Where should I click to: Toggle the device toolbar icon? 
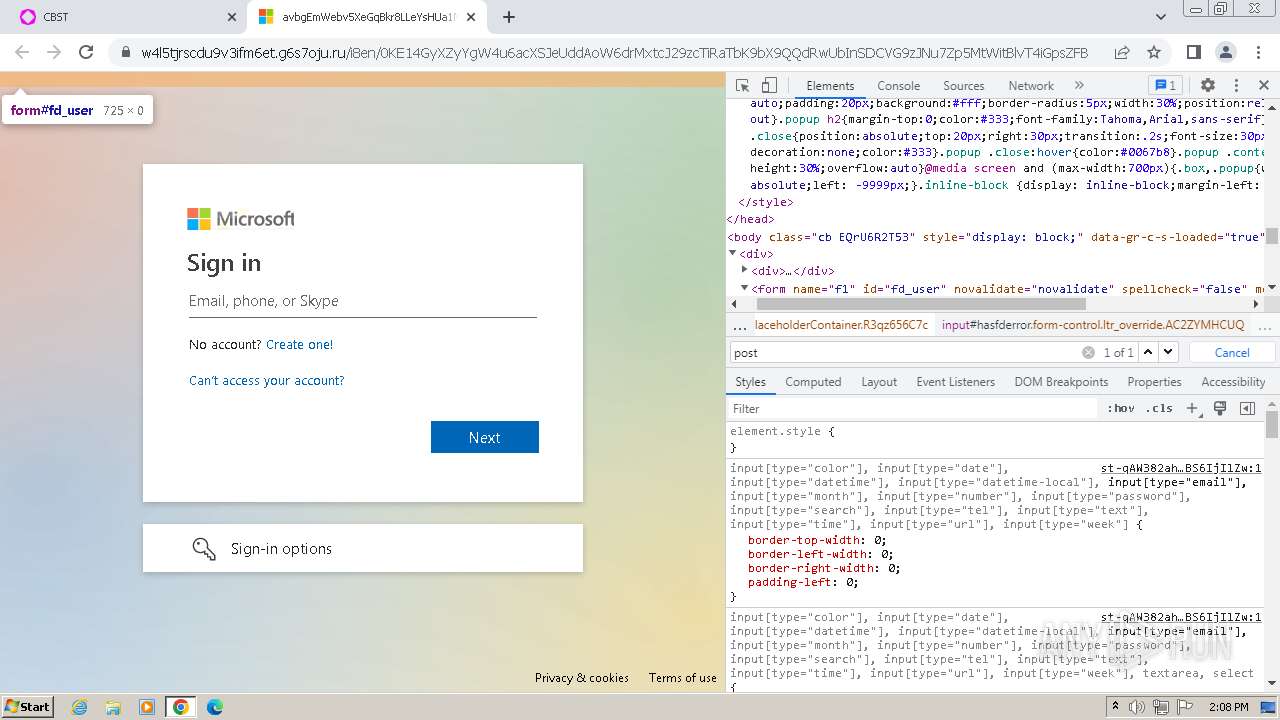769,86
